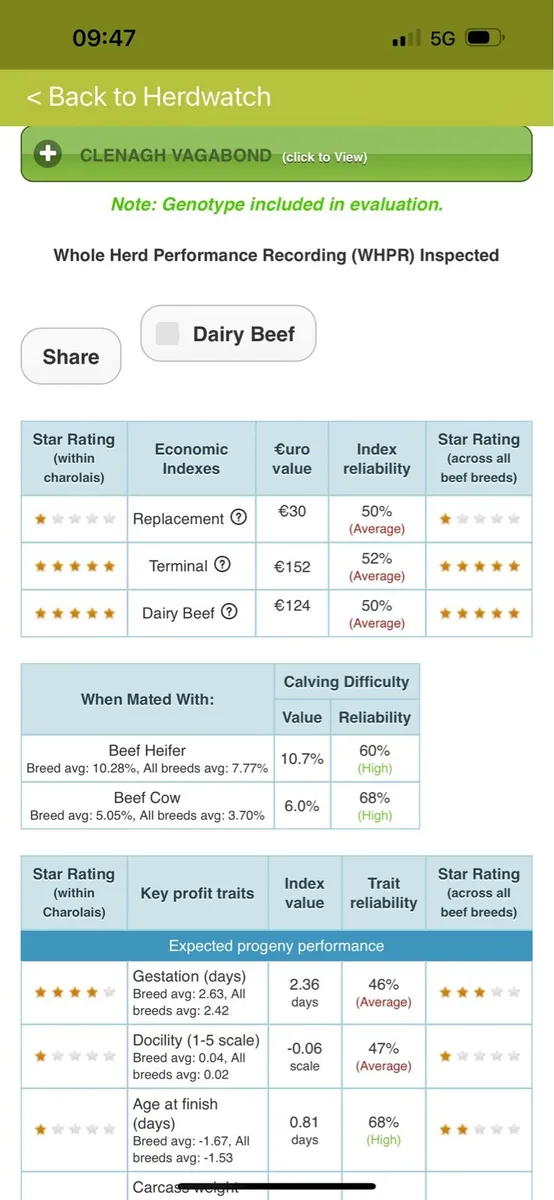Tap Gestation within-Charolais four-star rating

pos(74,993)
